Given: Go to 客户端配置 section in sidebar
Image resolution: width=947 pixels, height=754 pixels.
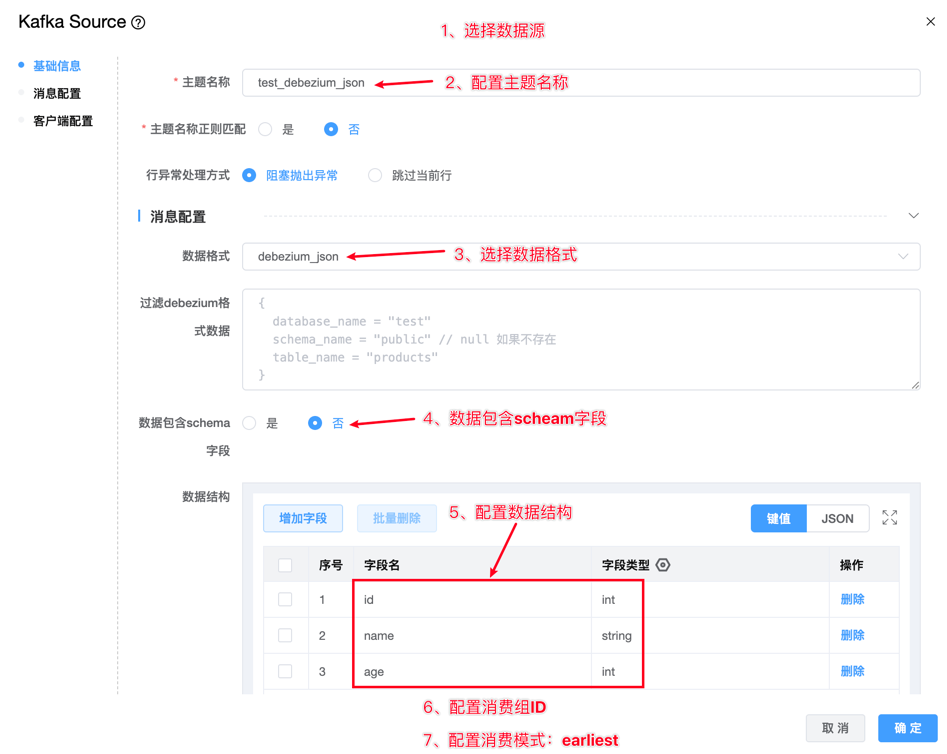Looking at the screenshot, I should click(x=63, y=121).
